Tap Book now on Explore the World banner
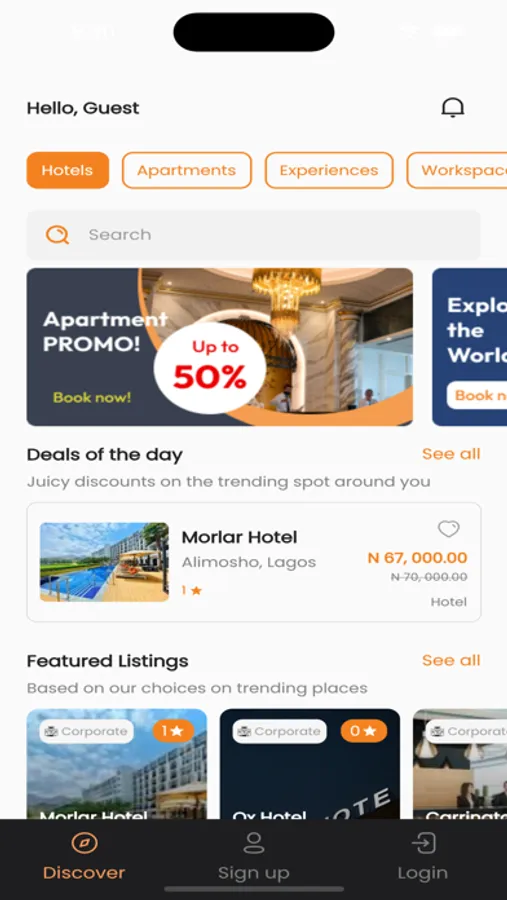 [x=477, y=395]
